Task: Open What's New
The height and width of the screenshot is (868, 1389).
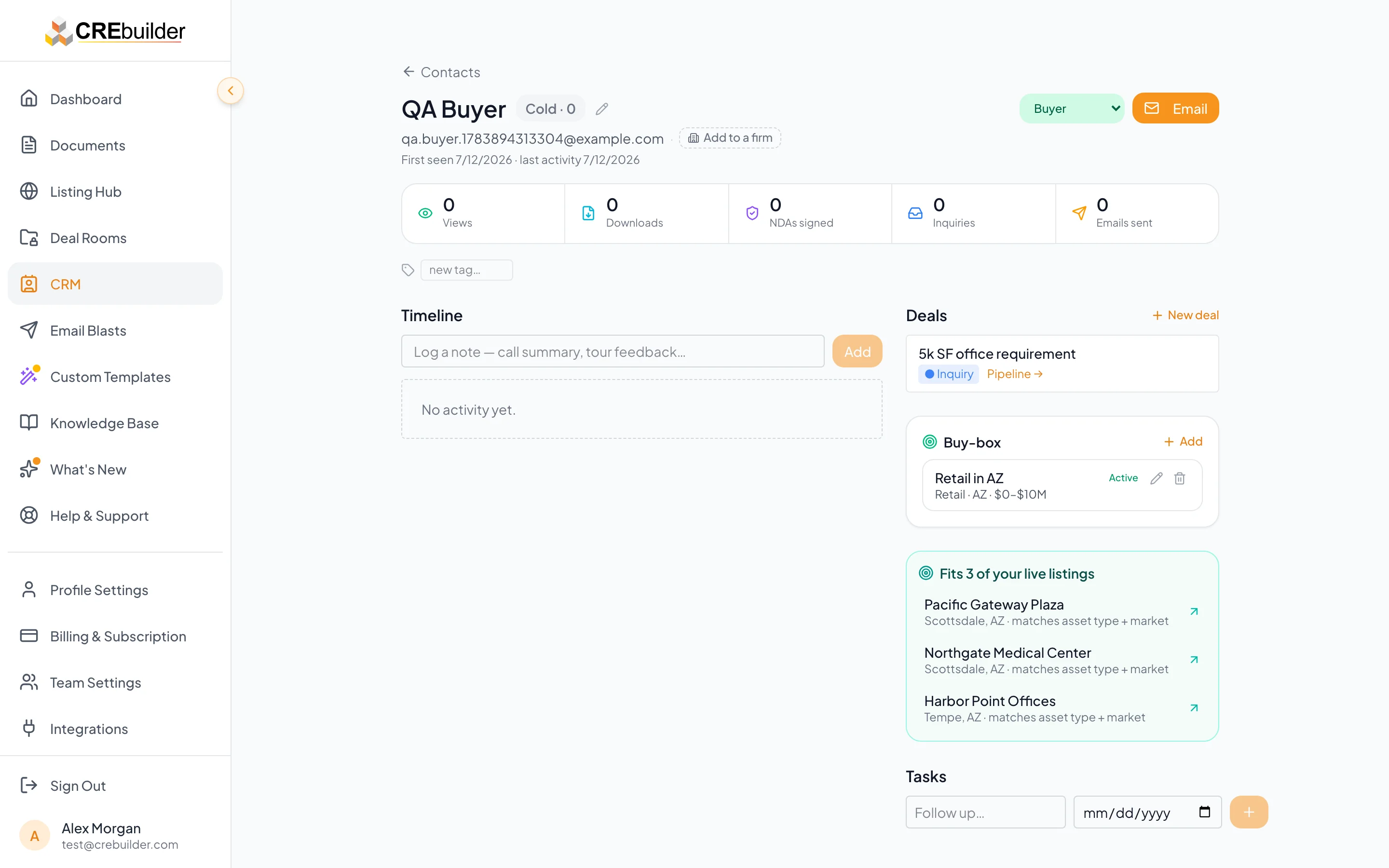Action: (x=115, y=470)
